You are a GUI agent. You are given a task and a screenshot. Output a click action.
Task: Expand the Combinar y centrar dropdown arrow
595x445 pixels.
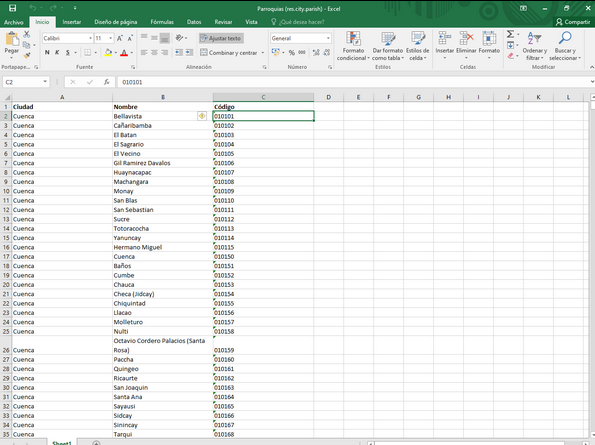[263, 53]
